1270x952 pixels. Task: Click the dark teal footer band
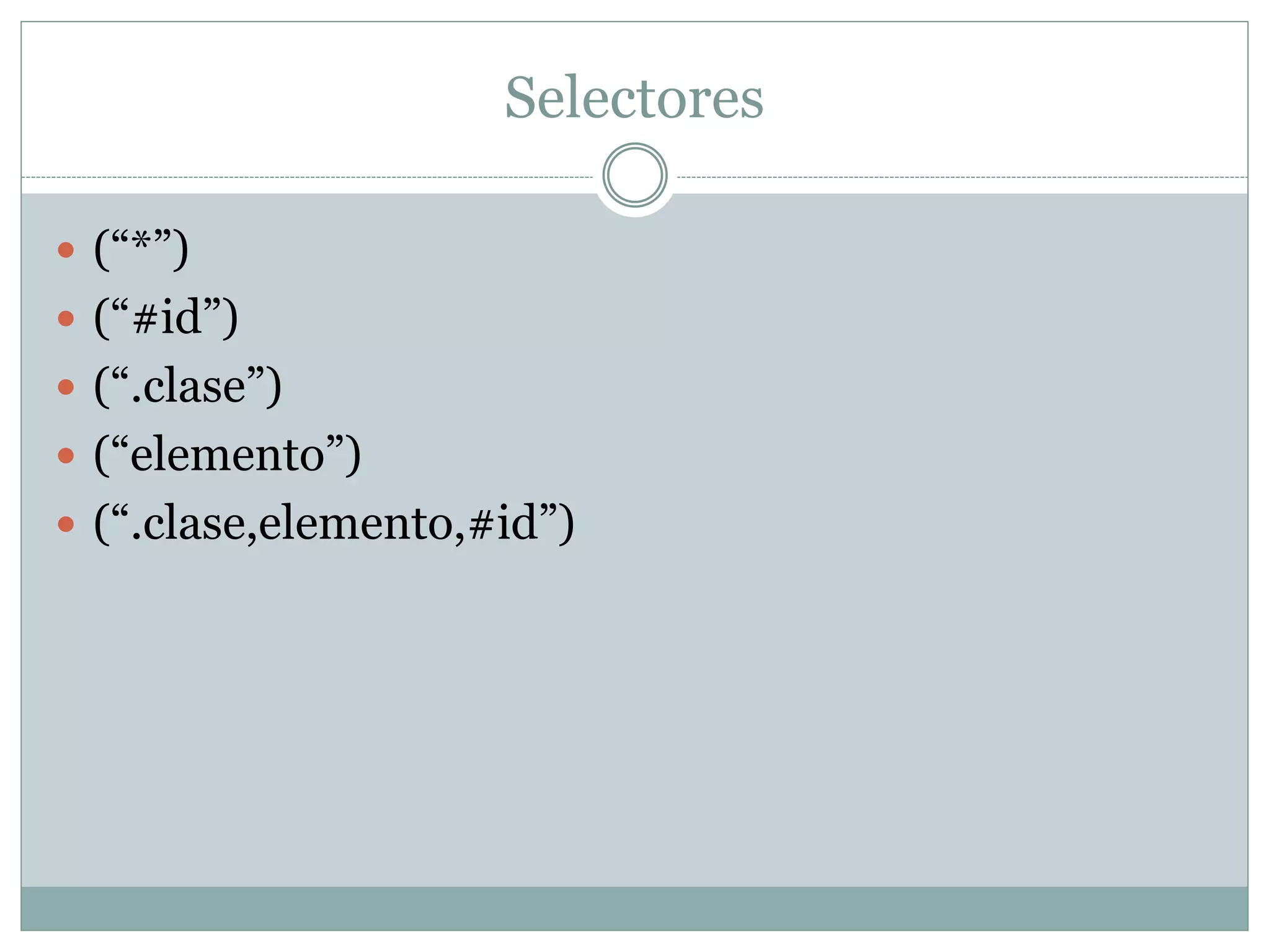click(x=634, y=908)
